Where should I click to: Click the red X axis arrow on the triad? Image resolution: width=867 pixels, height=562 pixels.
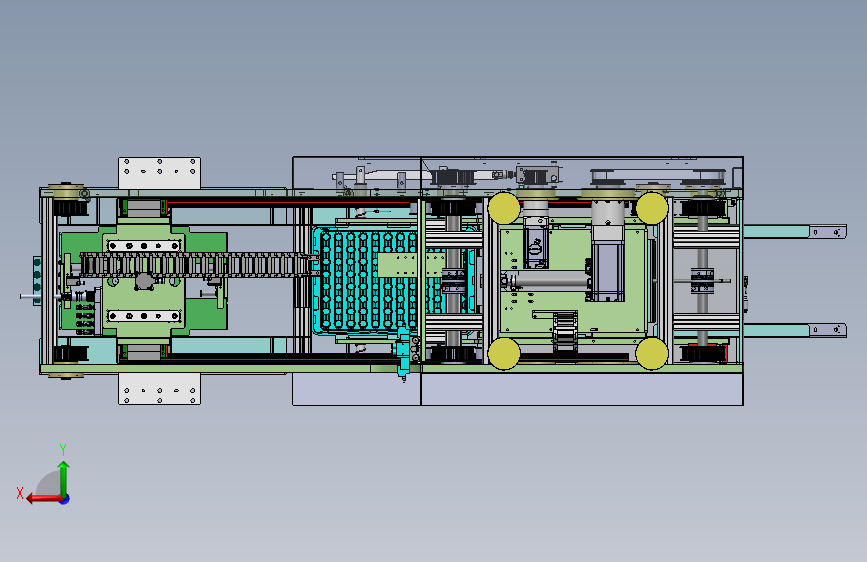(44, 499)
